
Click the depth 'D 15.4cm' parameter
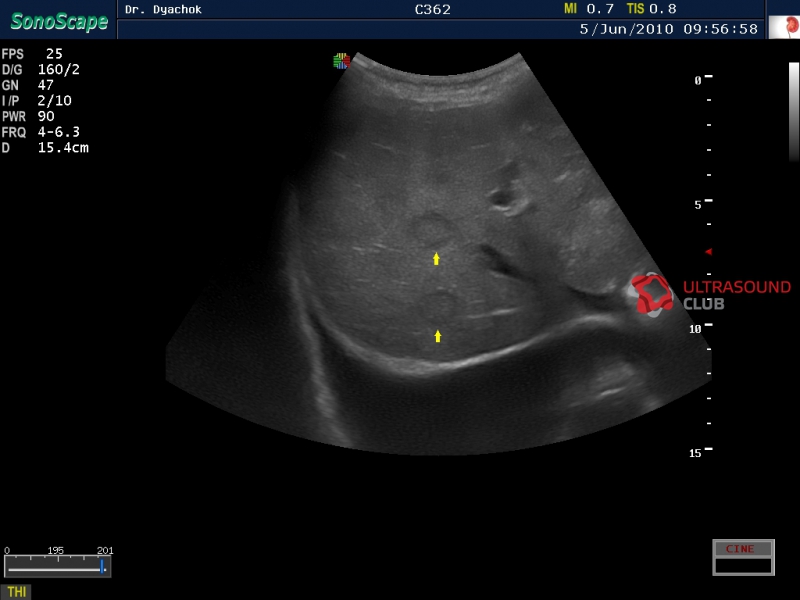[45, 148]
